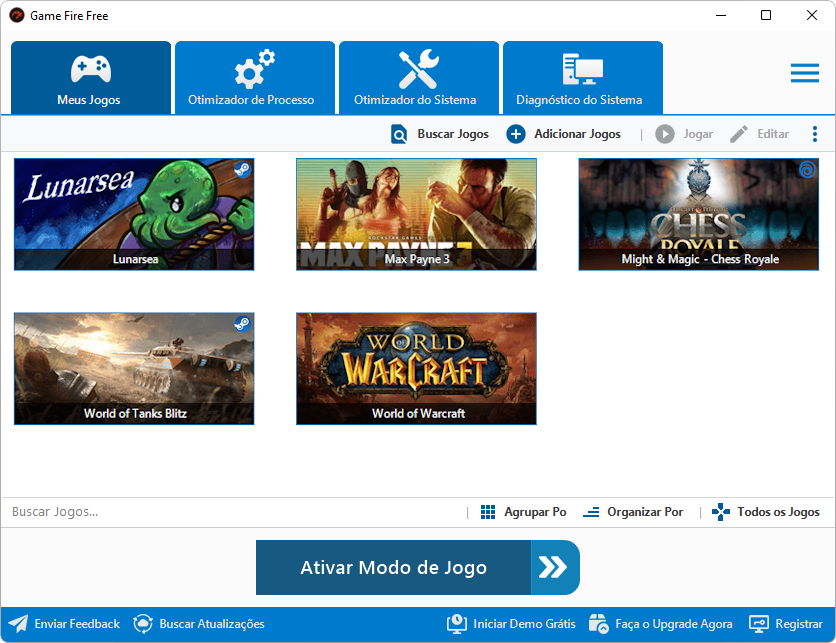Click the Ubisoft badge on Chess Royale
836x643 pixels.
807,170
